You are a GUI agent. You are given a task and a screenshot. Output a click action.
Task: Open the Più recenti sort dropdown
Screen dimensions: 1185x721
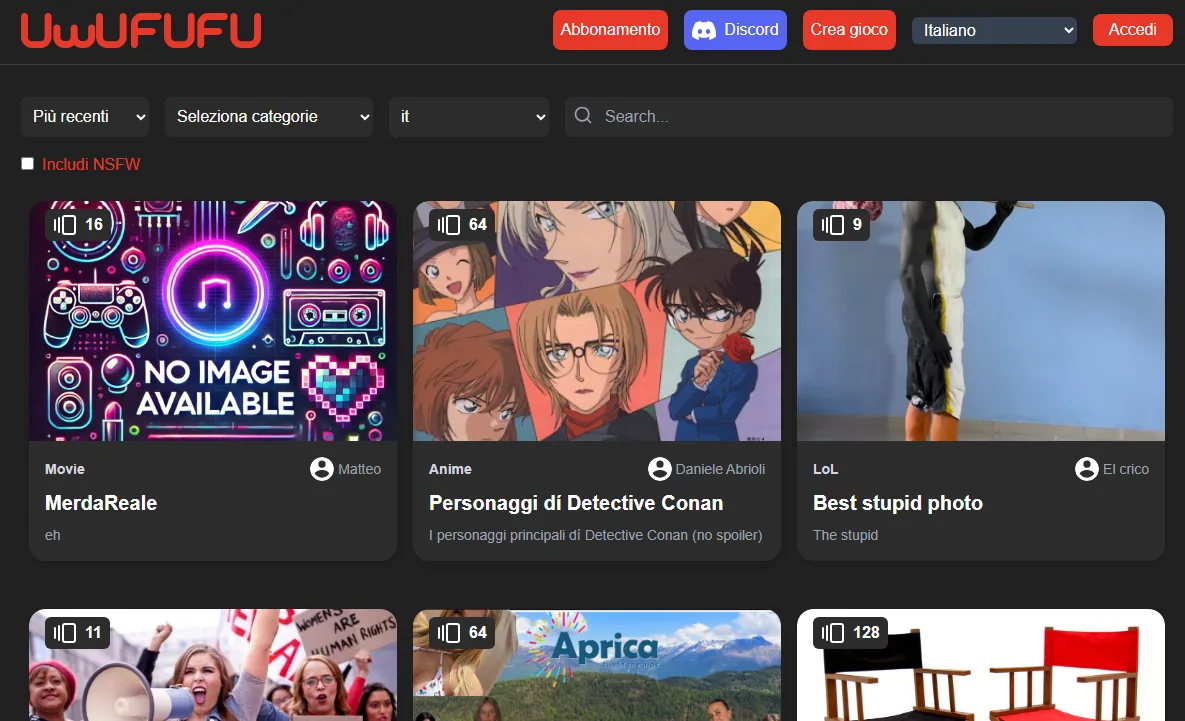[x=85, y=116]
